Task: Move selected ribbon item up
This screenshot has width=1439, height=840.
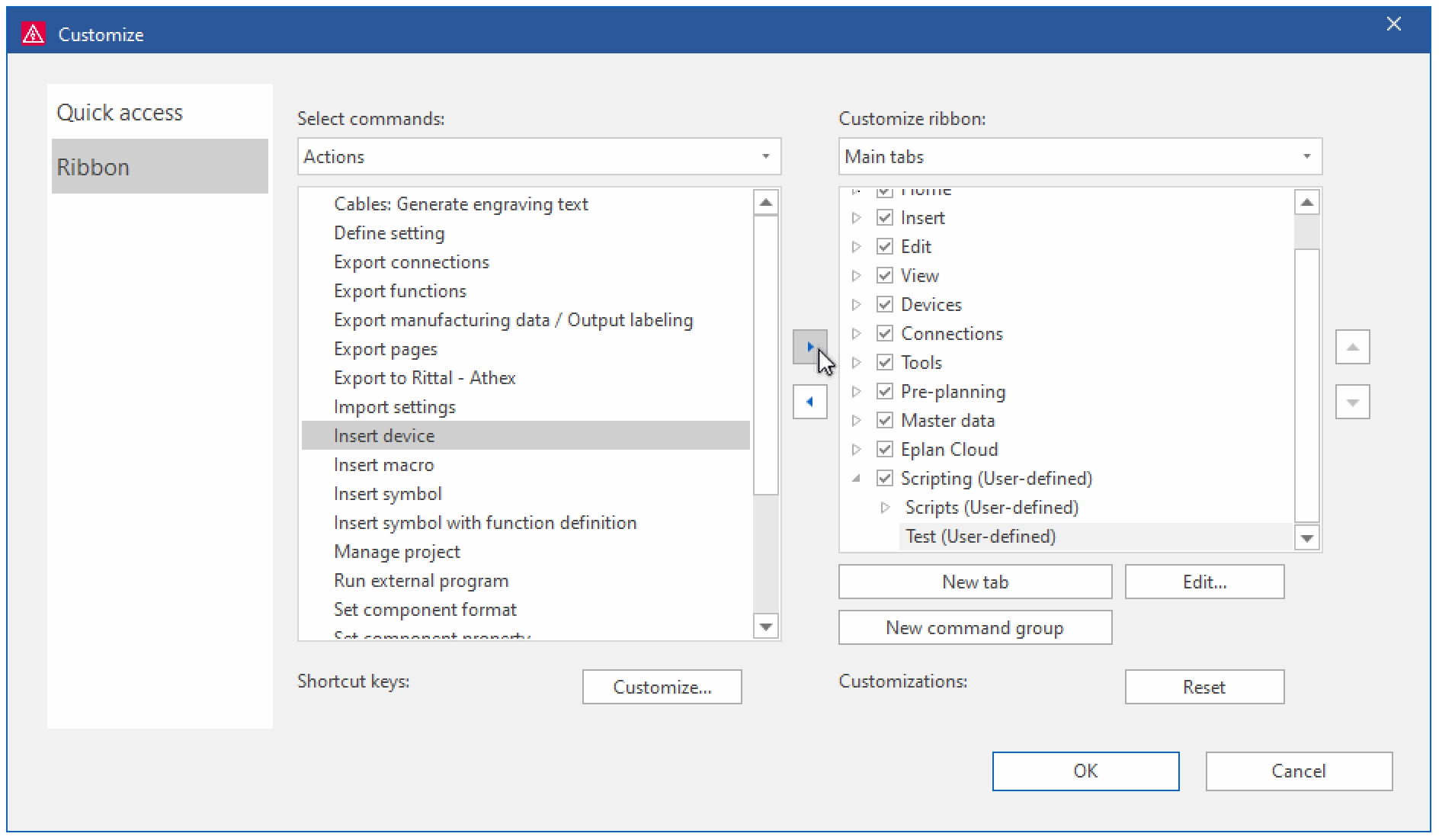Action: pos(1352,347)
